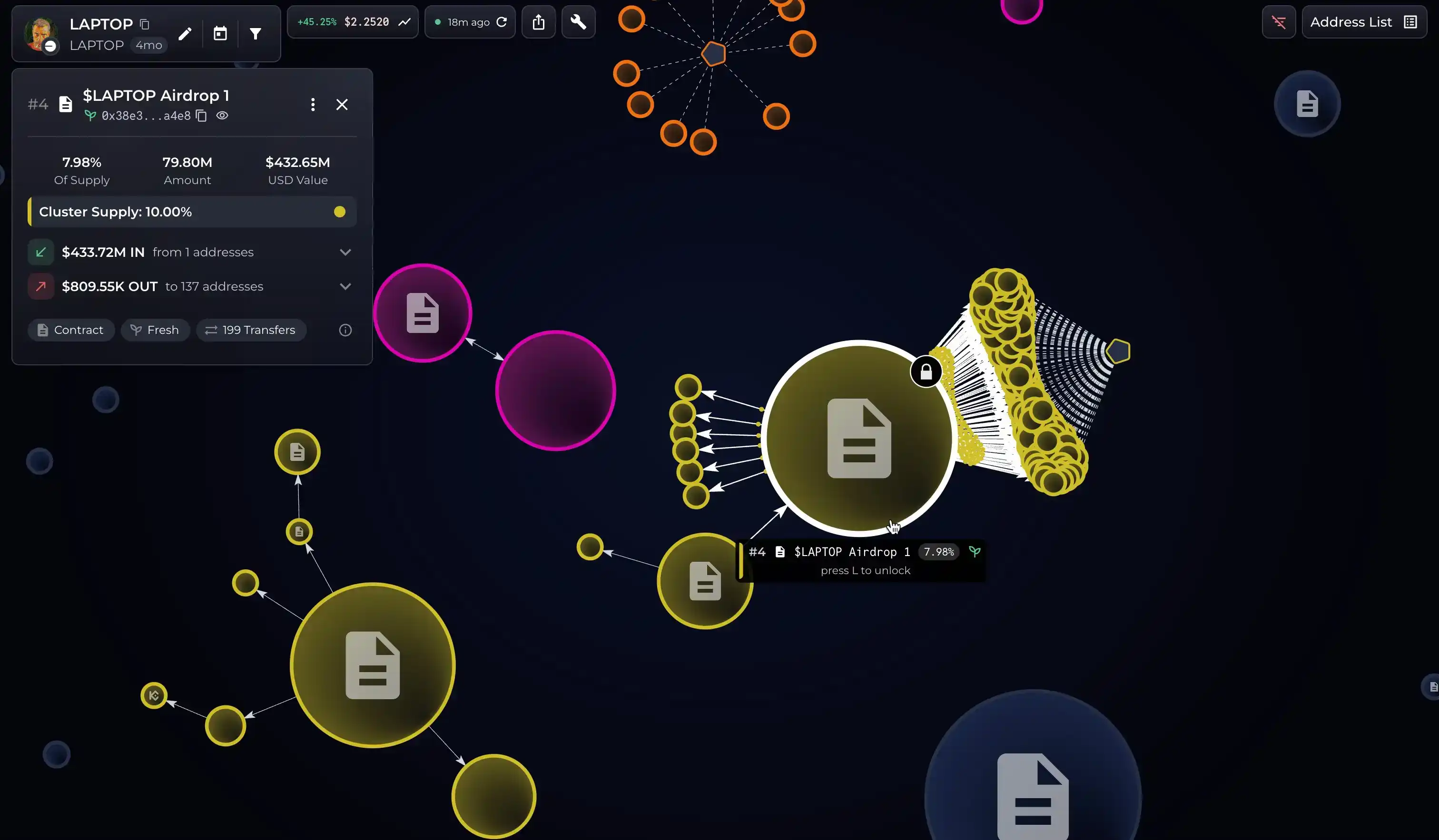Select the magenta contract bubble with document icon
The height and width of the screenshot is (840, 1439).
pyautogui.click(x=423, y=313)
